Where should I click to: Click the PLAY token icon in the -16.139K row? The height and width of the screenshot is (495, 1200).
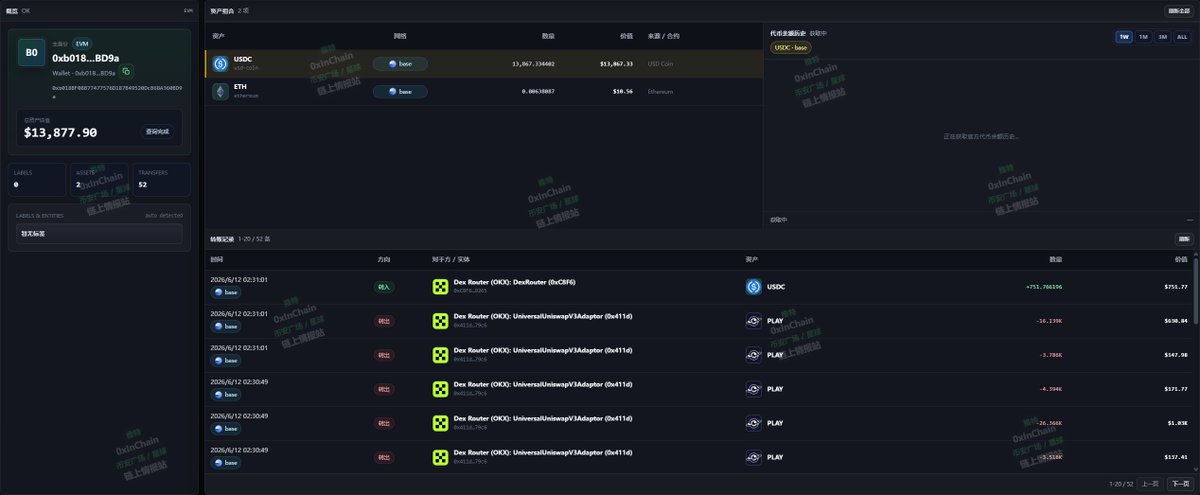754,321
